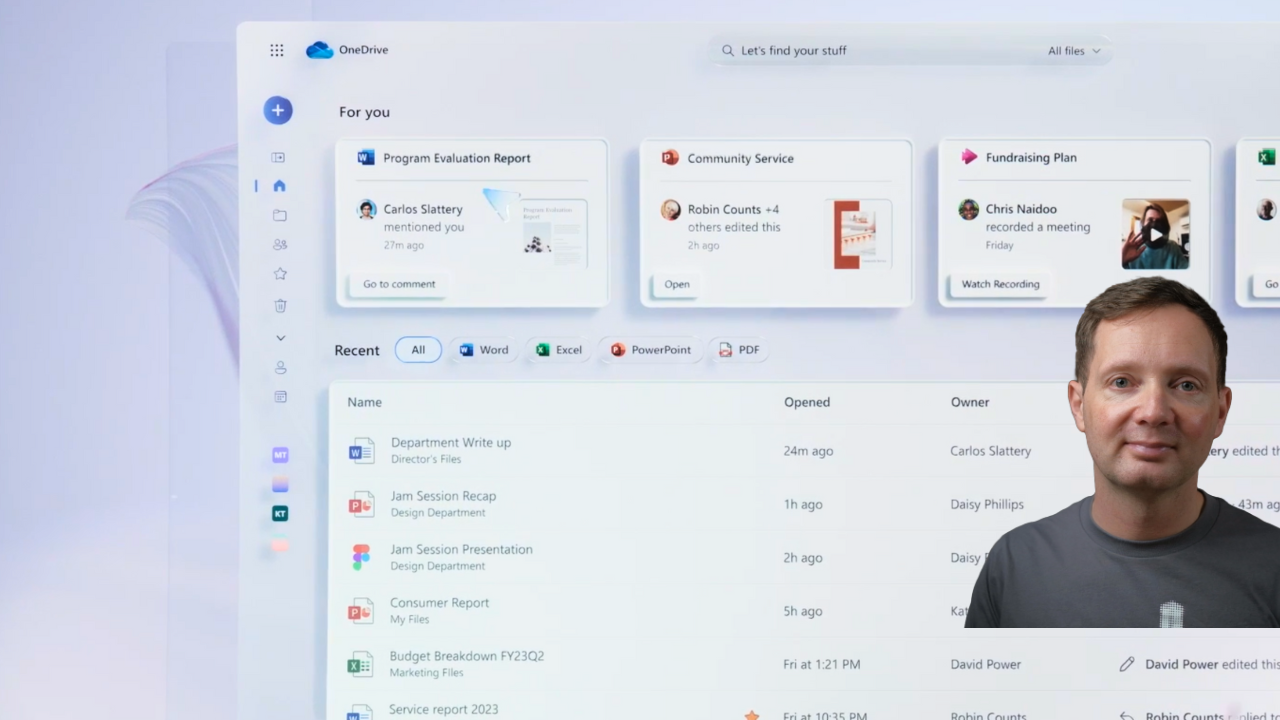Image resolution: width=1280 pixels, height=720 pixels.
Task: Go to Home in the sidebar
Action: [x=280, y=185]
